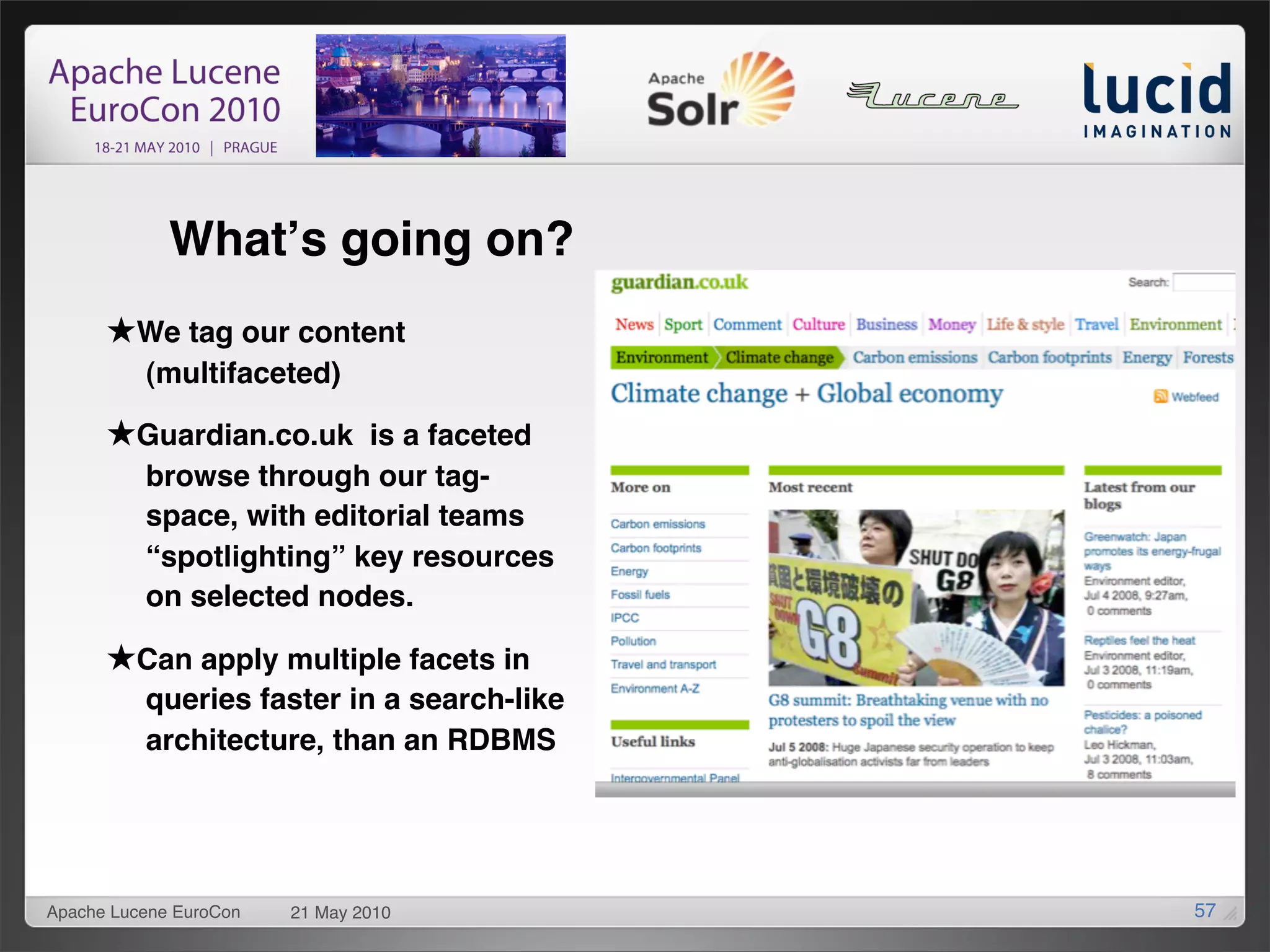
Task: Click the 'What's going on?' title
Action: [x=371, y=240]
